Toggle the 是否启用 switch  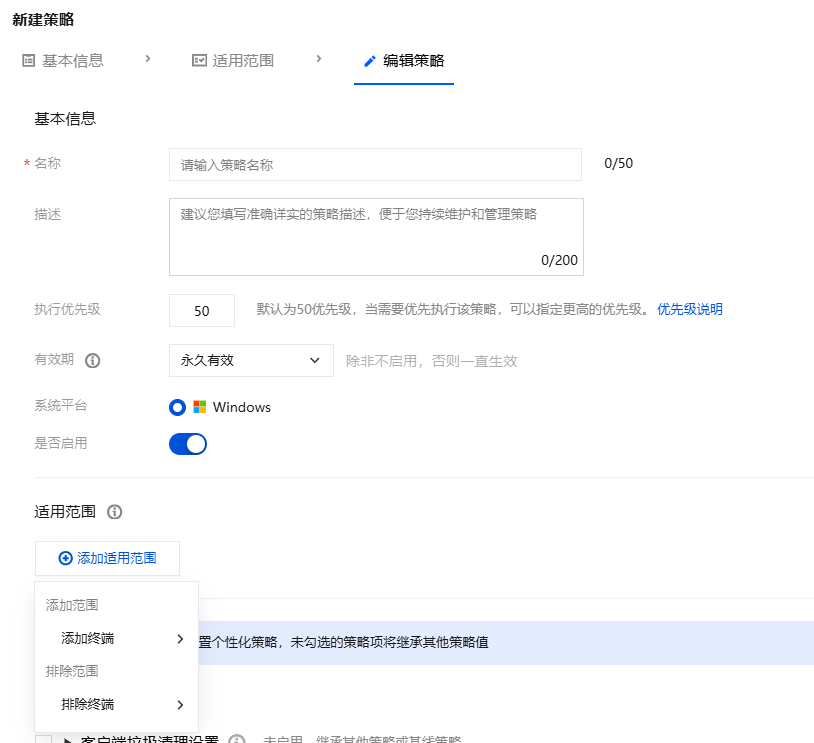(188, 444)
